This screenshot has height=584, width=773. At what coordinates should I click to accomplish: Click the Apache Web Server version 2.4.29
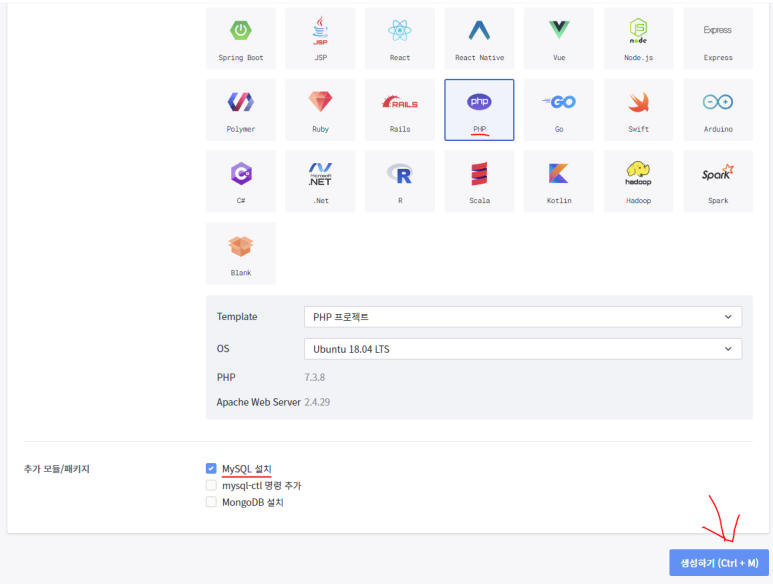coord(317,402)
